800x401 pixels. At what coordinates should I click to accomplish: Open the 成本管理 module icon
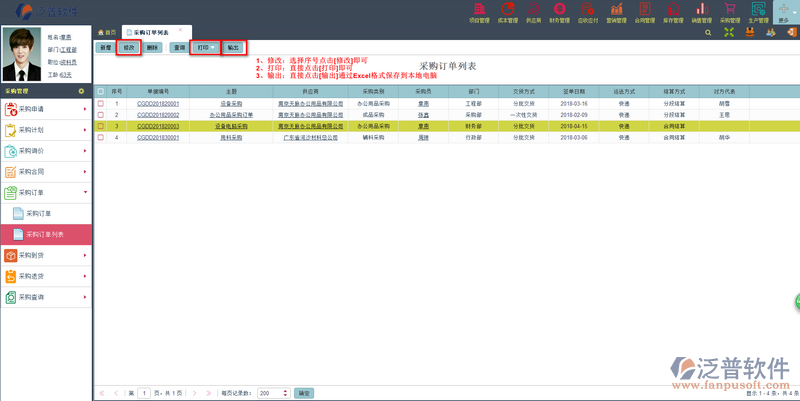(x=507, y=12)
